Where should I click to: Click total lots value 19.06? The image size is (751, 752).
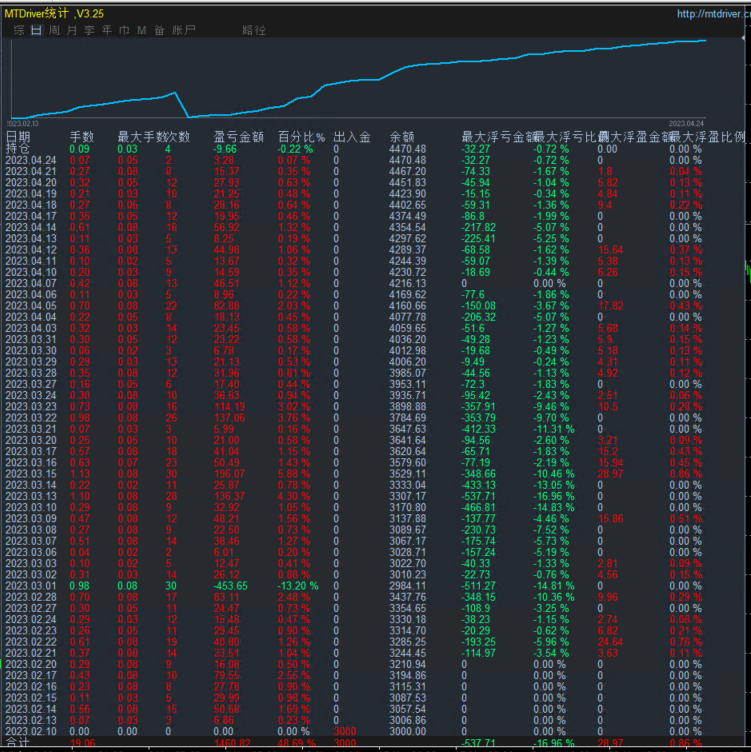coord(82,743)
